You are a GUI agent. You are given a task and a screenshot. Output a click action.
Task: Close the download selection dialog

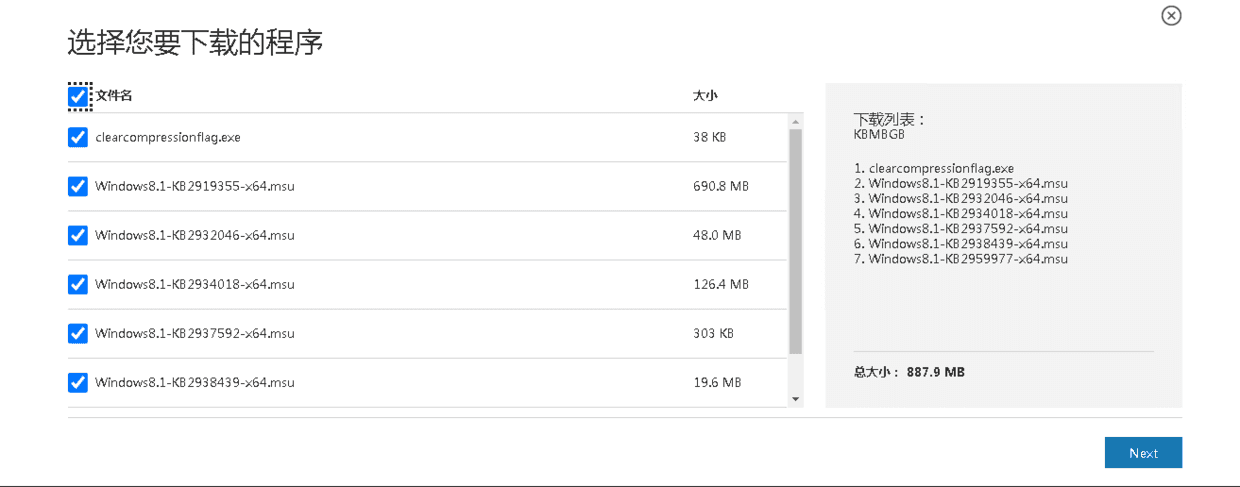[x=1171, y=16]
